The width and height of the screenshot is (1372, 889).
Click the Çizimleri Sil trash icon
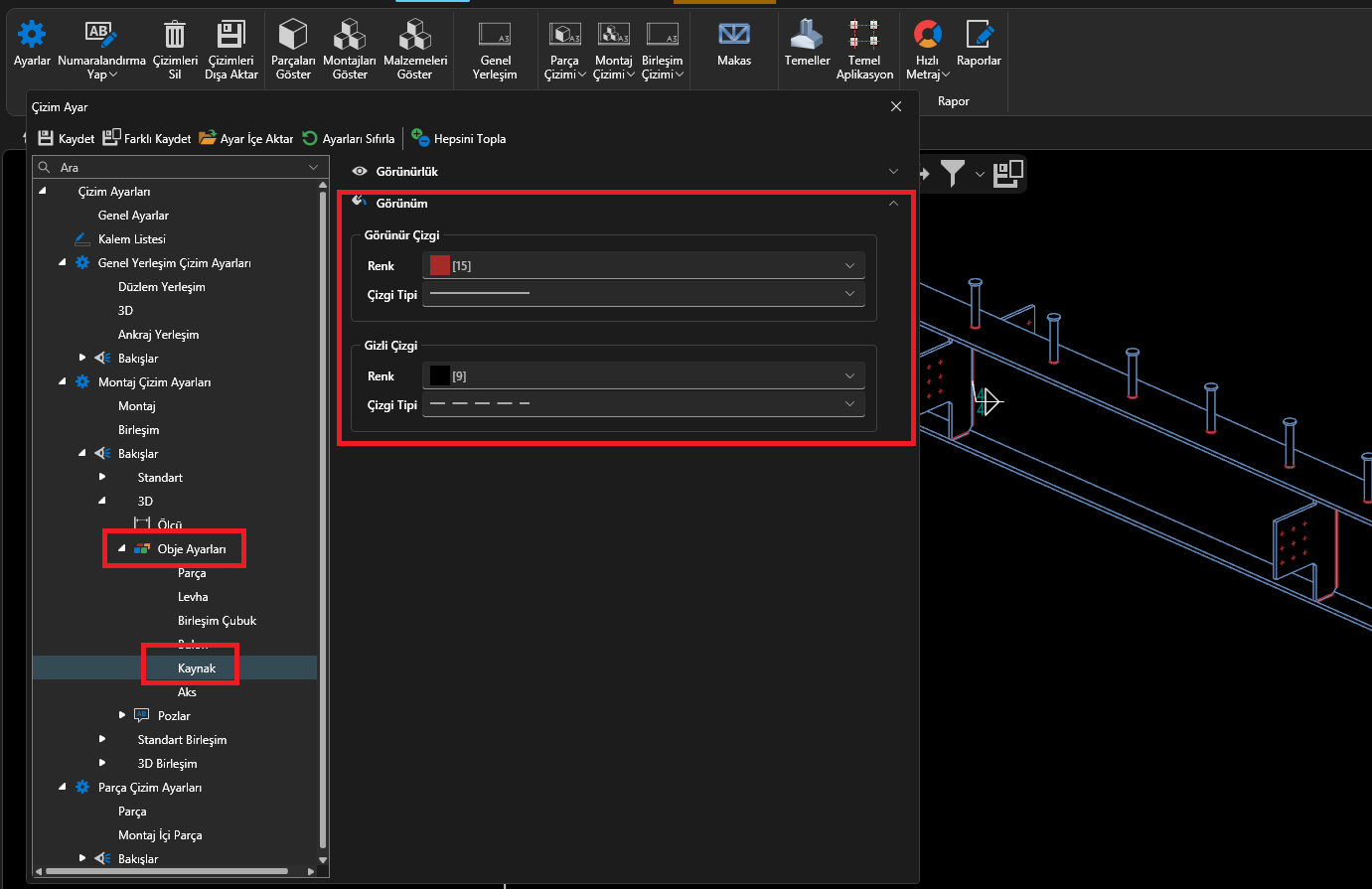click(175, 35)
